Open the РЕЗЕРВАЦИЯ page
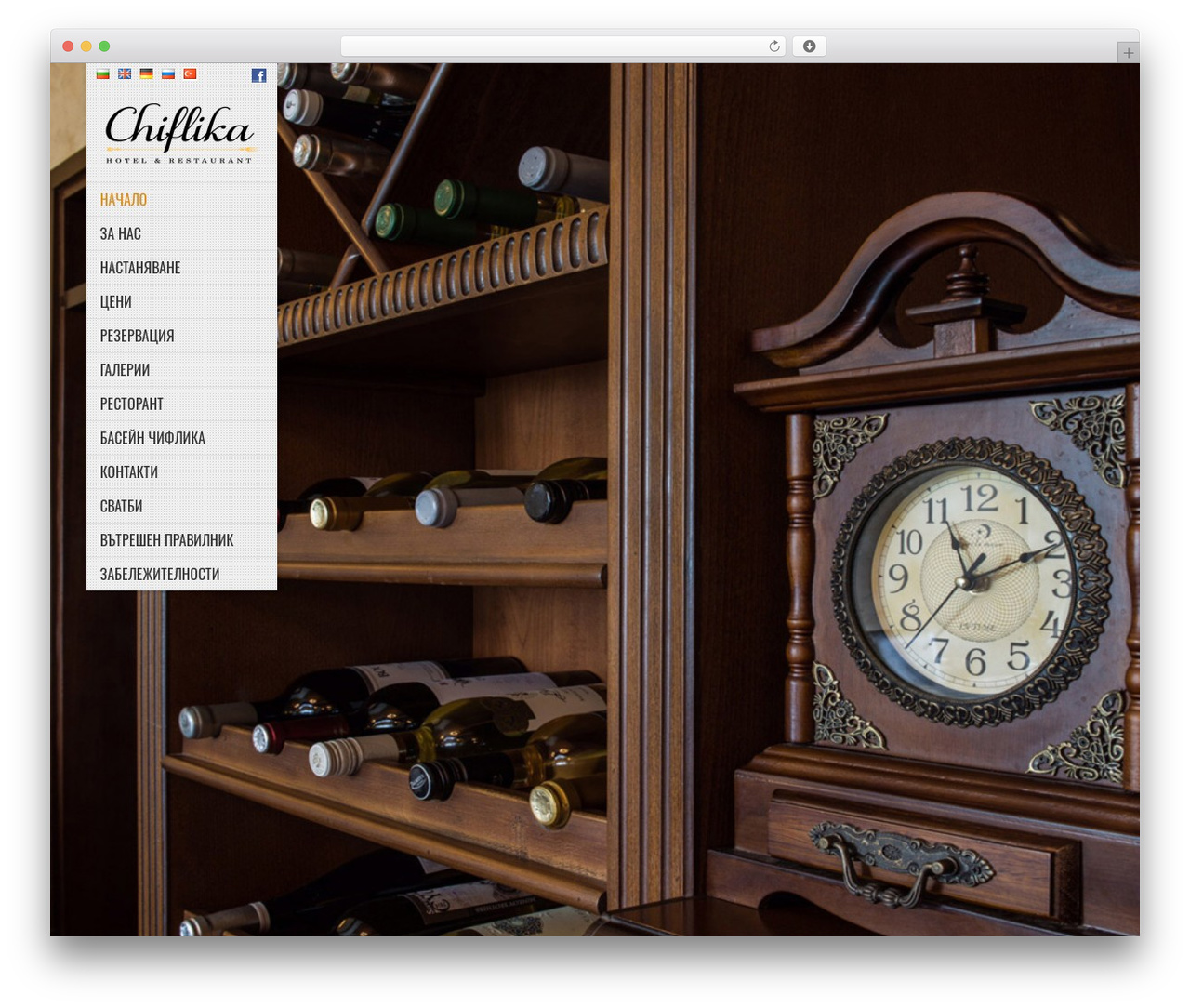Viewport: 1190px width, 1008px height. point(181,336)
